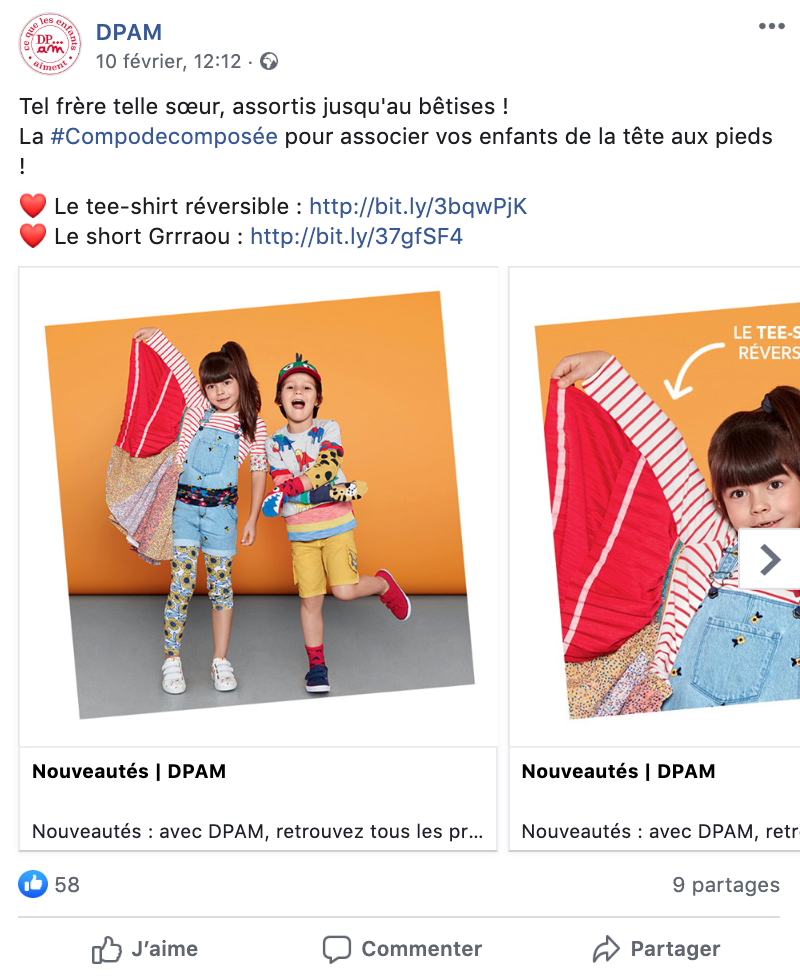Click the DPAM round logo avatar
Image resolution: width=800 pixels, height=980 pixels.
click(50, 44)
